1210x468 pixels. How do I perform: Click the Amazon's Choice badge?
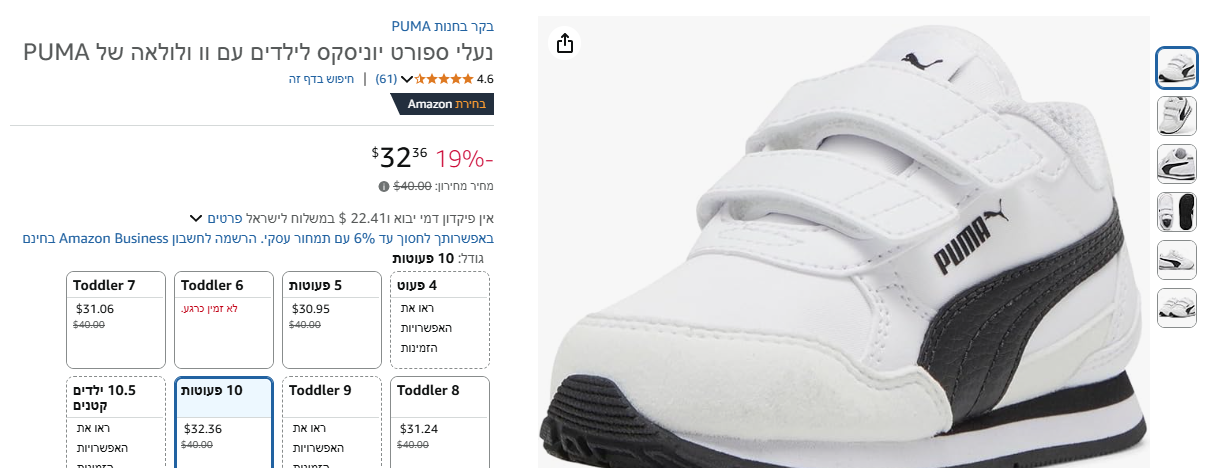coord(441,104)
